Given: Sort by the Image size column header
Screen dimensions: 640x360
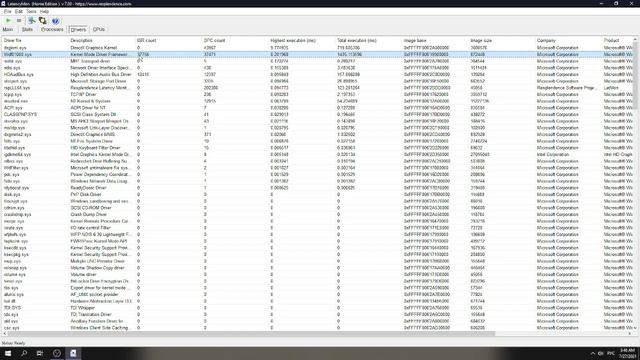Looking at the screenshot, I should [x=502, y=40].
